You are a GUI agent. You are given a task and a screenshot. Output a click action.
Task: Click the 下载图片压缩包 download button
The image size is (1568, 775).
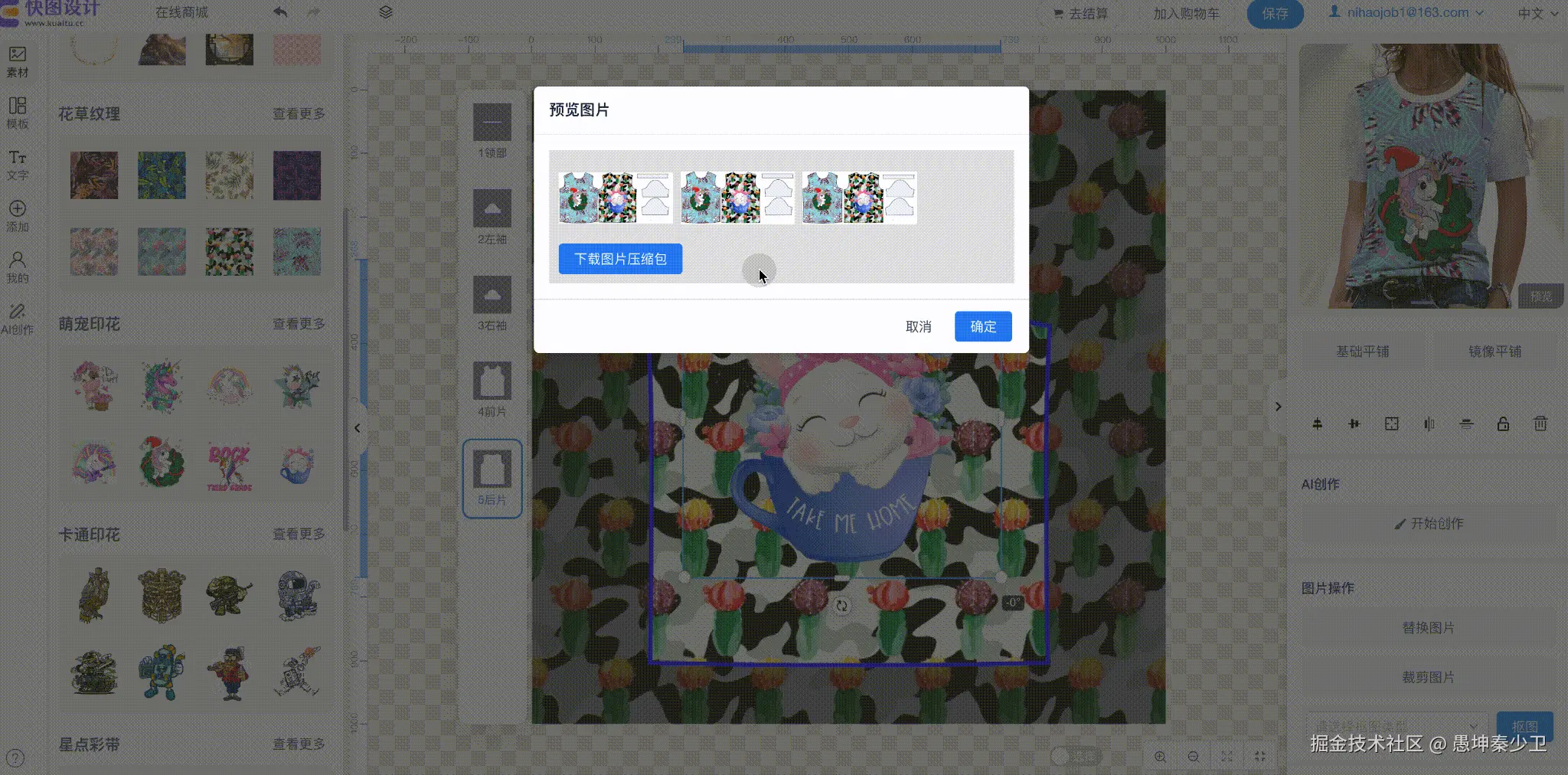620,259
